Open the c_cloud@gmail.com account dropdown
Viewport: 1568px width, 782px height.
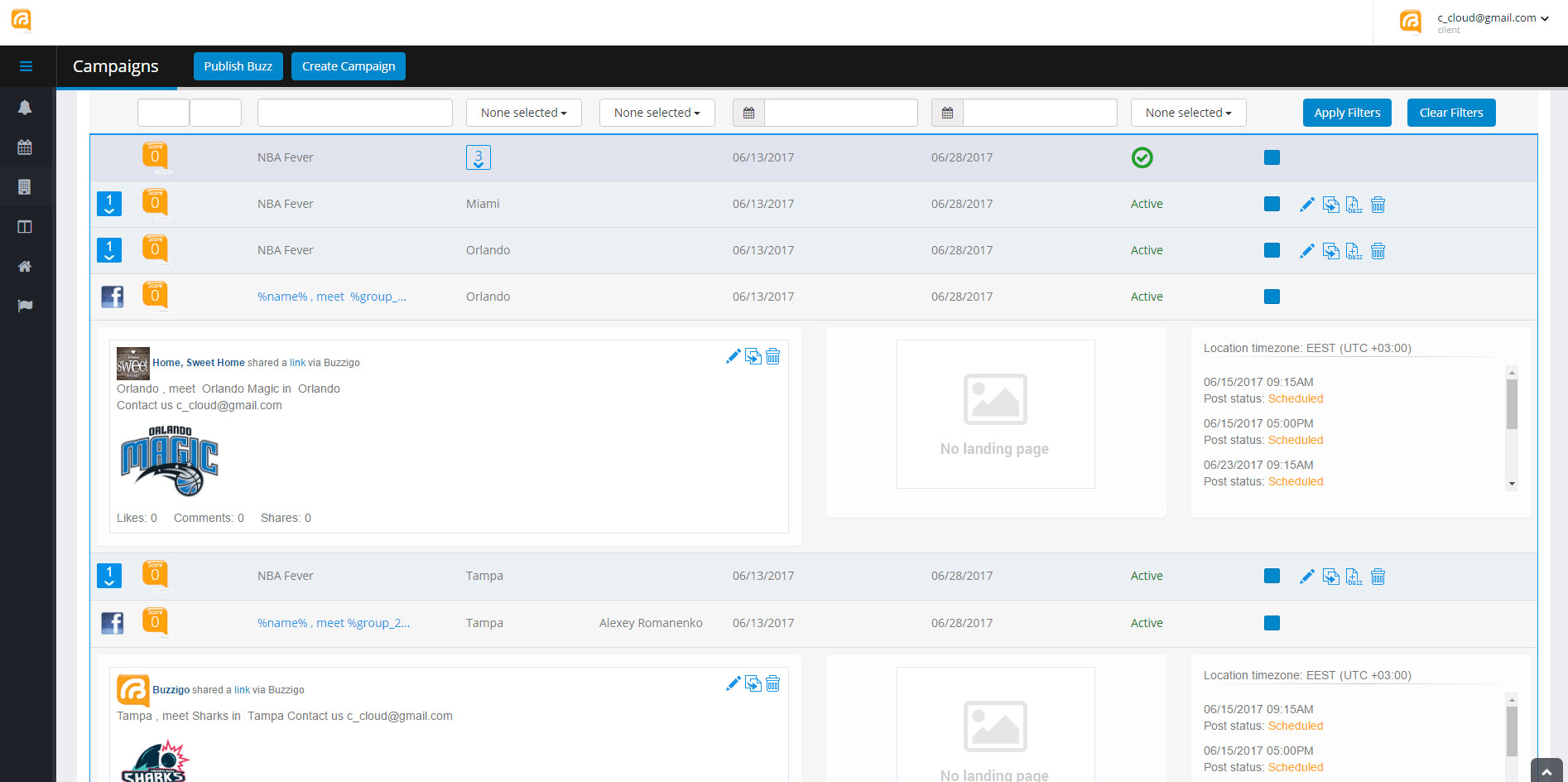1492,18
